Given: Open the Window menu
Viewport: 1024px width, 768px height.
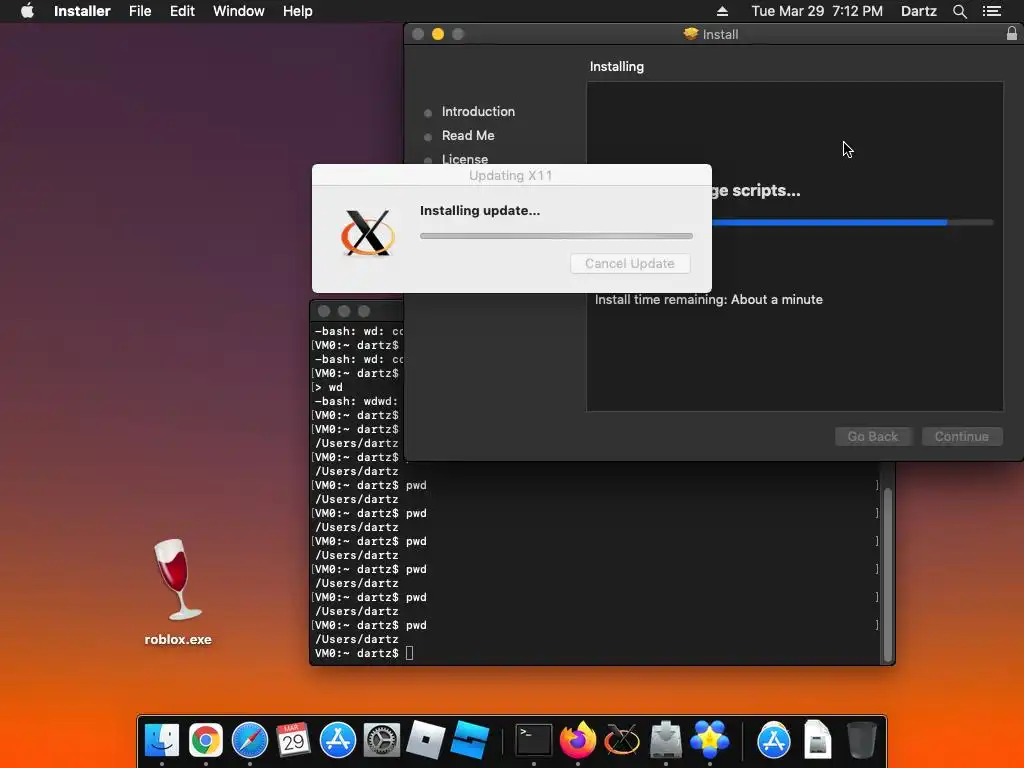Looking at the screenshot, I should (x=238, y=11).
